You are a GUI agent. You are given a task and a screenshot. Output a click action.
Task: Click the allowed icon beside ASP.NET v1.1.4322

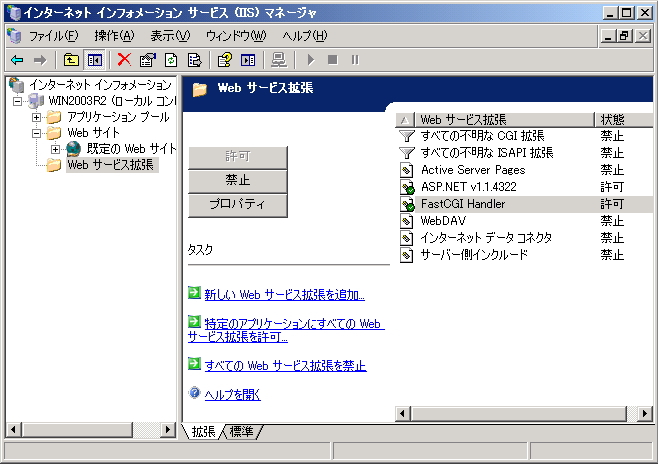pyautogui.click(x=407, y=188)
